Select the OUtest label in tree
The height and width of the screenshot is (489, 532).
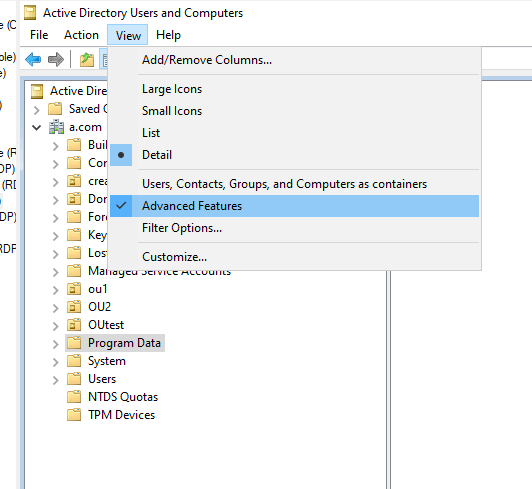pos(106,325)
